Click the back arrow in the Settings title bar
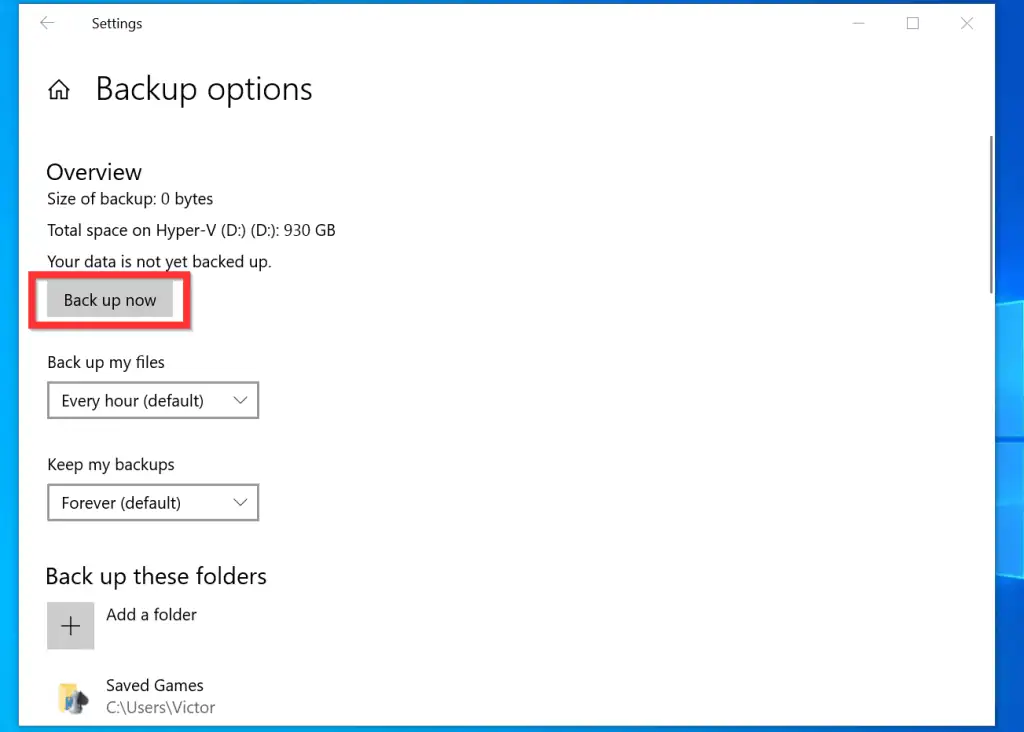The width and height of the screenshot is (1024, 732). pyautogui.click(x=47, y=24)
